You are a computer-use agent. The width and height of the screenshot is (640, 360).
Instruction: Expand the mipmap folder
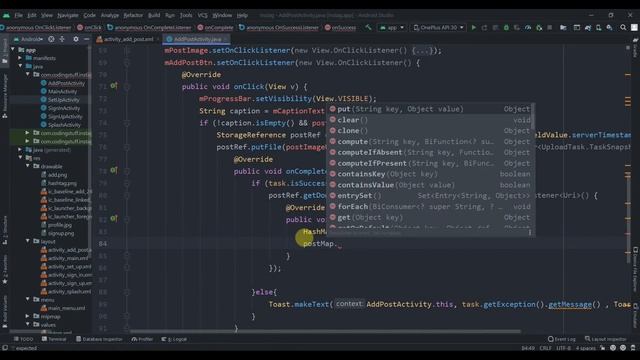[28, 316]
